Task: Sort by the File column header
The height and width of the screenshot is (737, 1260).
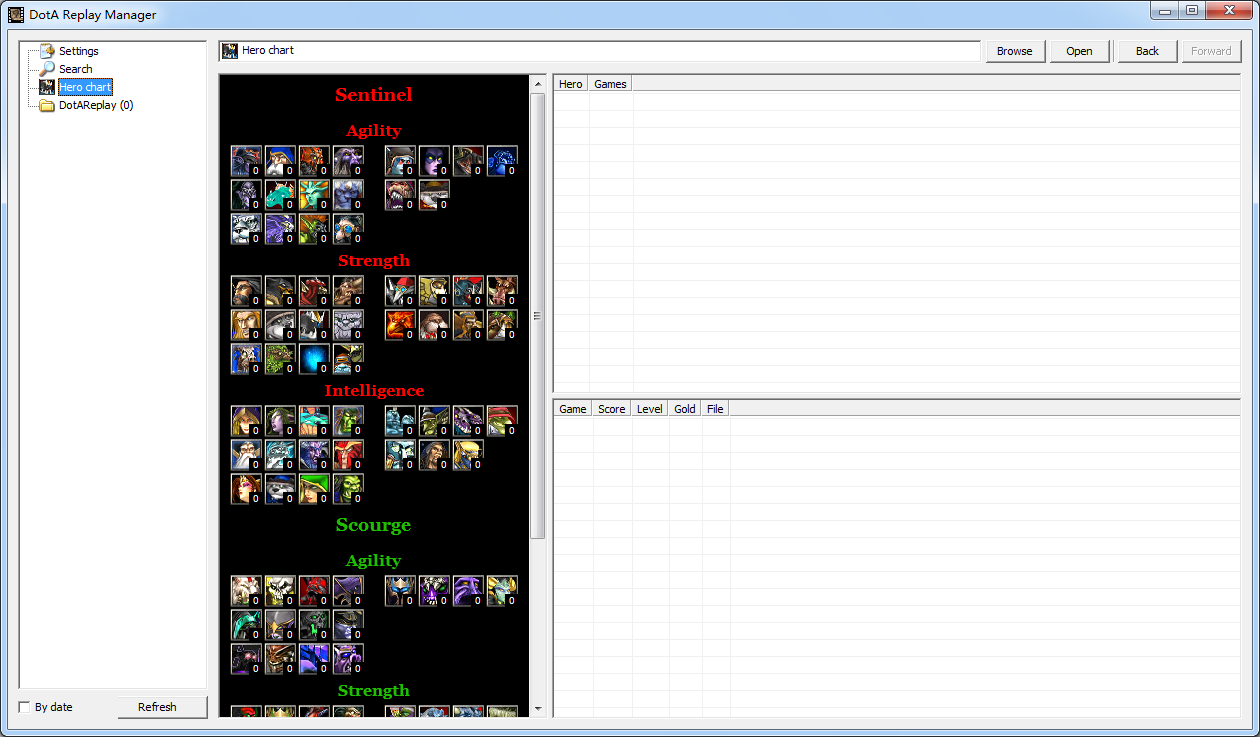Action: 715,409
